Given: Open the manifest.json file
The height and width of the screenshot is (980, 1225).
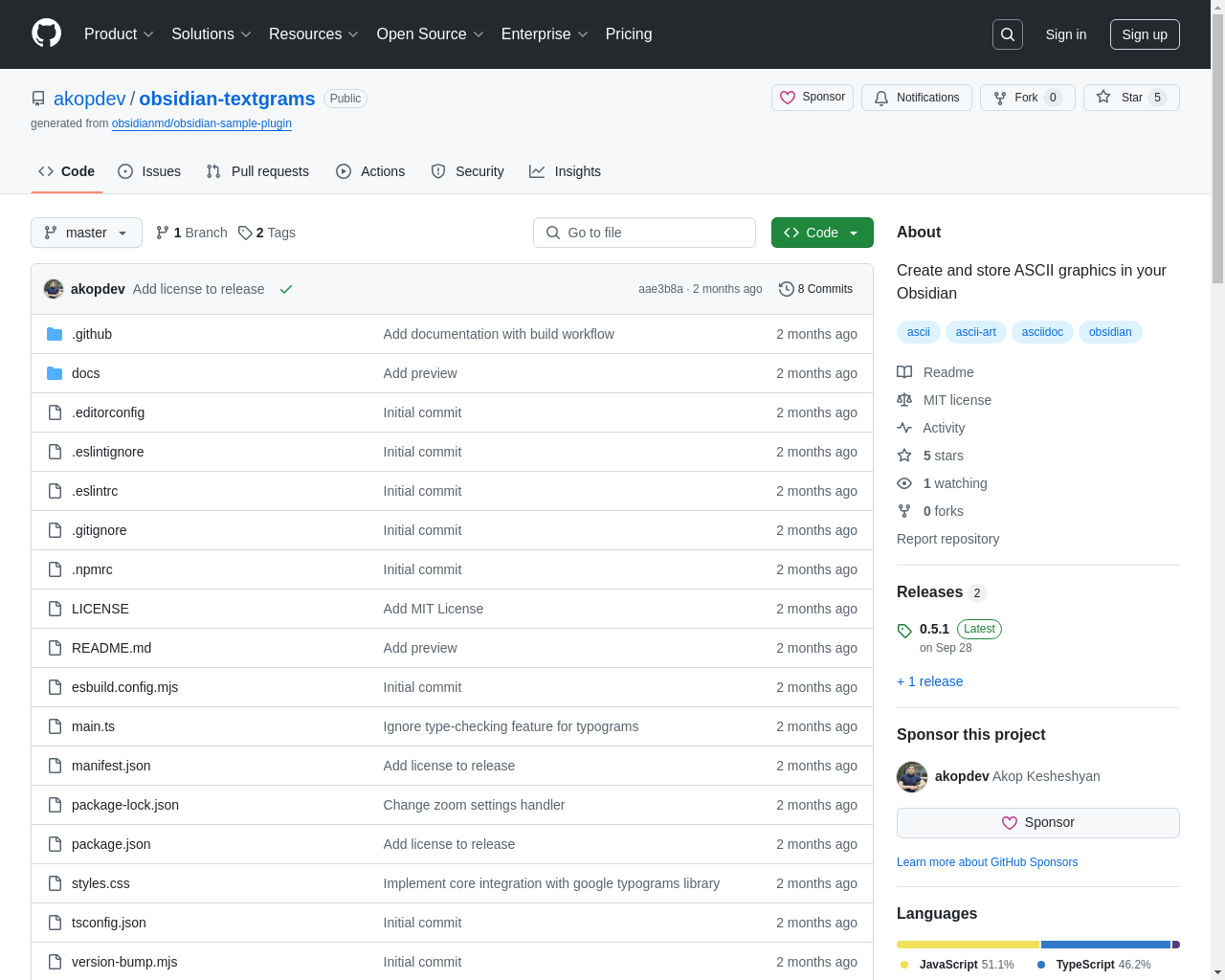Looking at the screenshot, I should point(111,766).
